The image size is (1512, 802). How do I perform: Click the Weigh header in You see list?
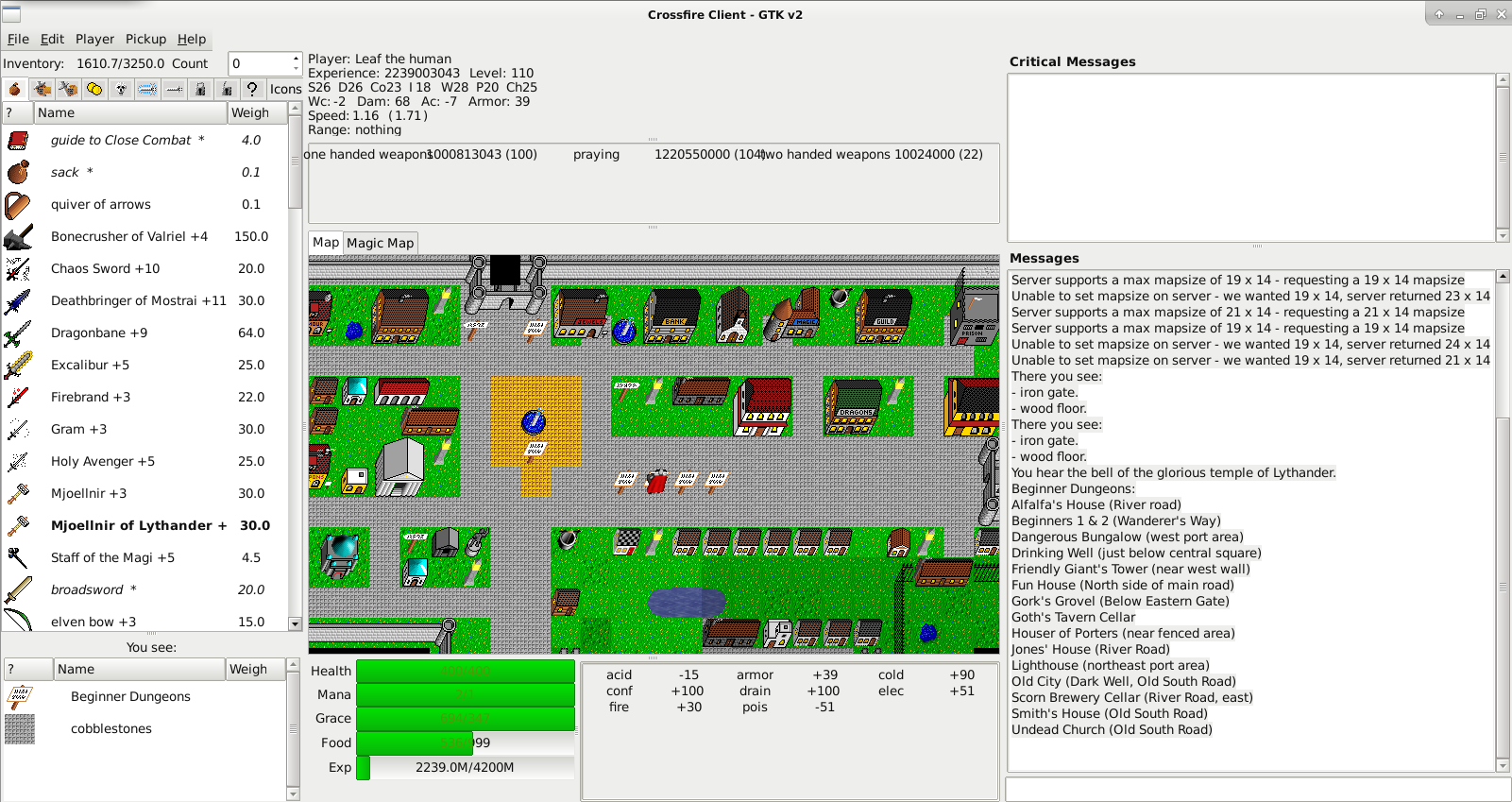(254, 669)
